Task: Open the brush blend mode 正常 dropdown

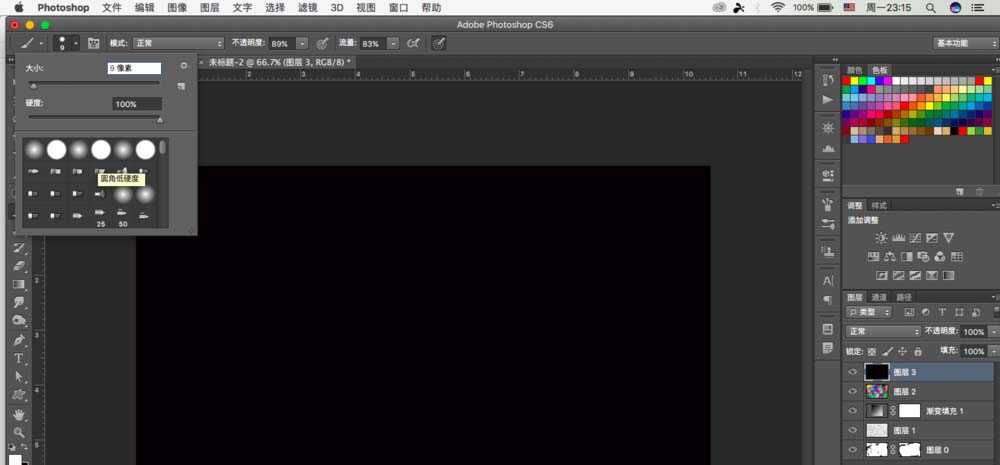Action: tap(178, 44)
